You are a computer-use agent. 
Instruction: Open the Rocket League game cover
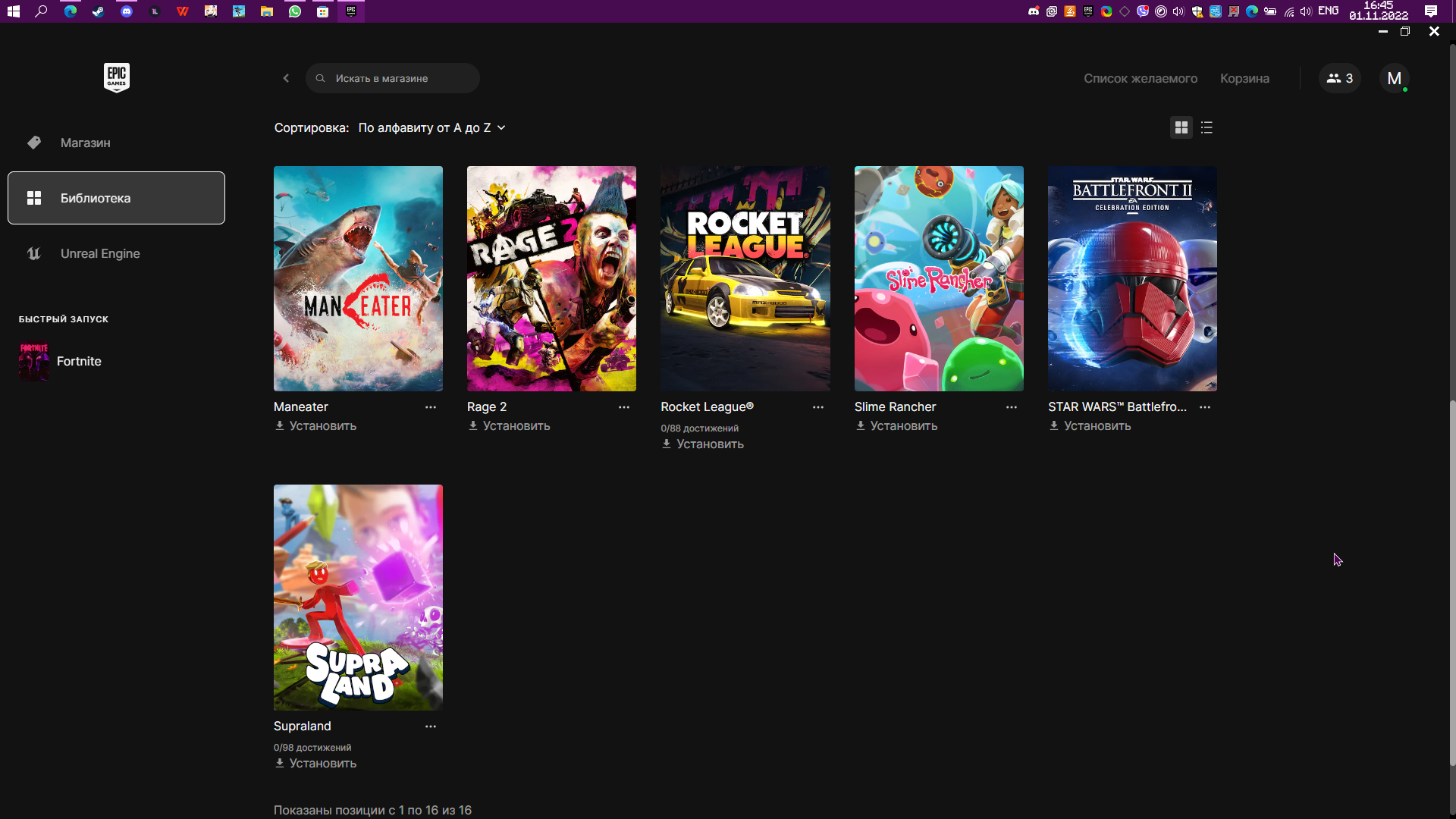point(745,278)
